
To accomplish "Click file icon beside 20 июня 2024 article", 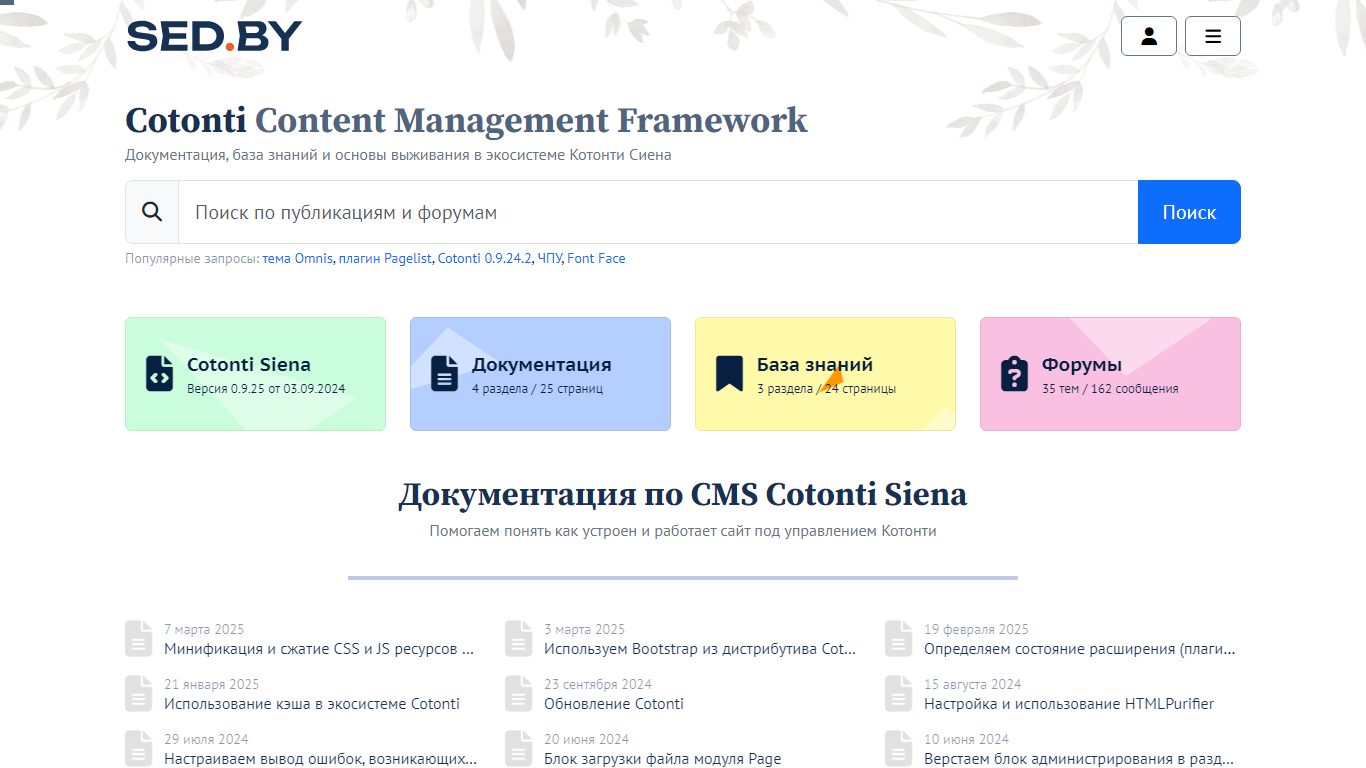I will pyautogui.click(x=519, y=749).
